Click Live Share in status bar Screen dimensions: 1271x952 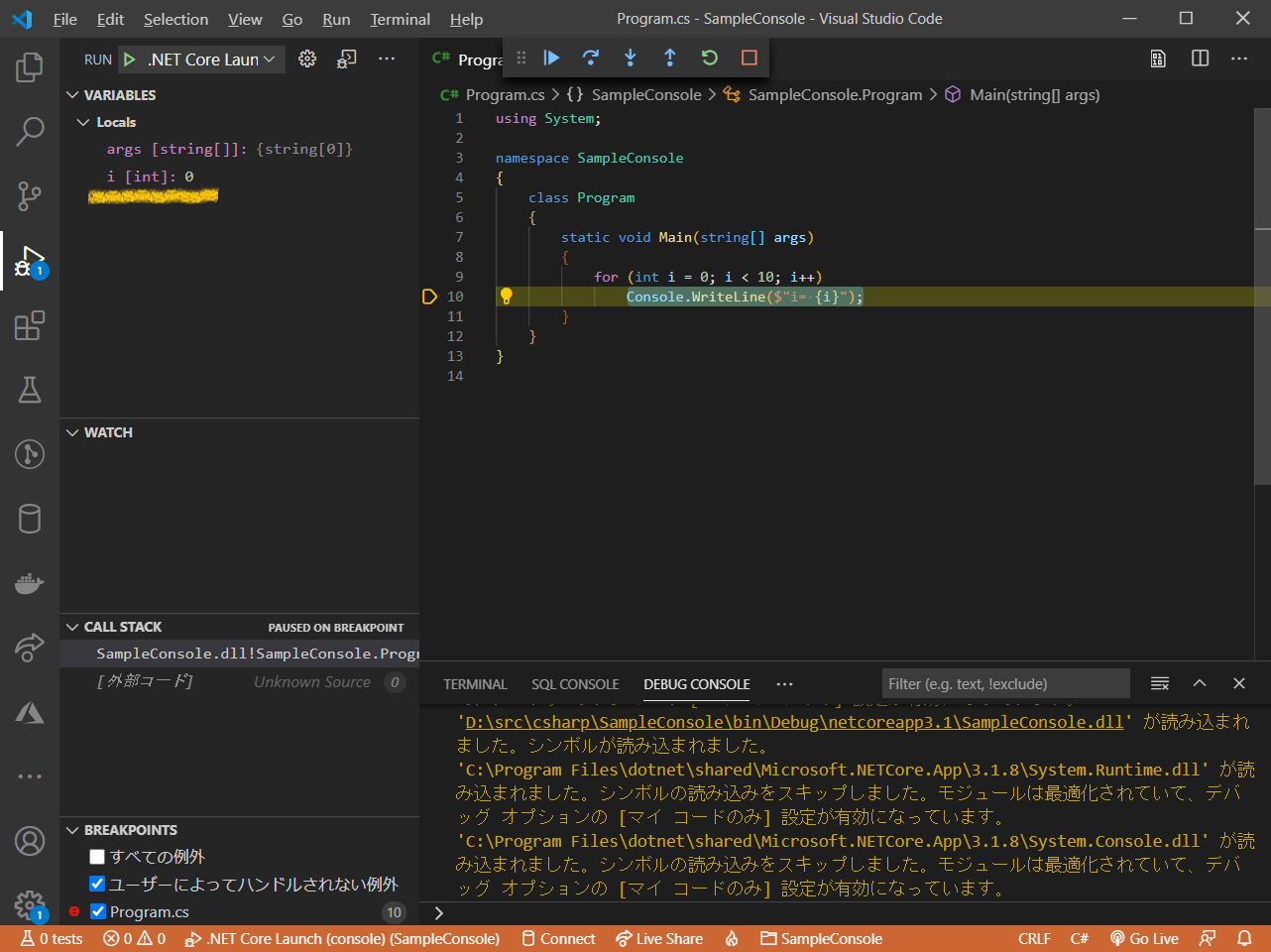click(659, 938)
